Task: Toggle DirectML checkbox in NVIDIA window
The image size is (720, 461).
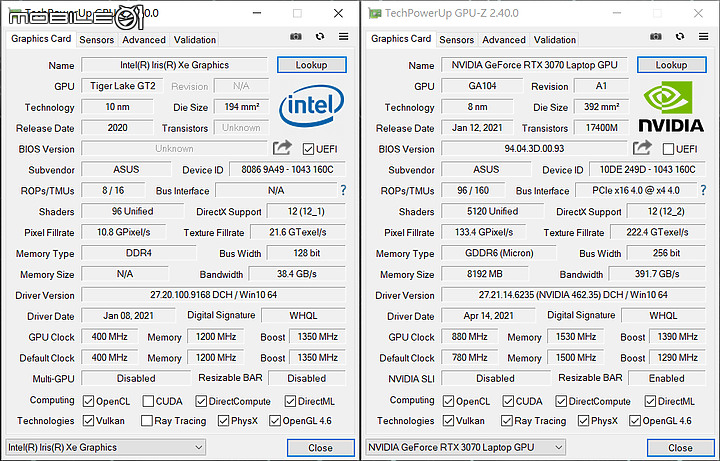Action: click(650, 401)
